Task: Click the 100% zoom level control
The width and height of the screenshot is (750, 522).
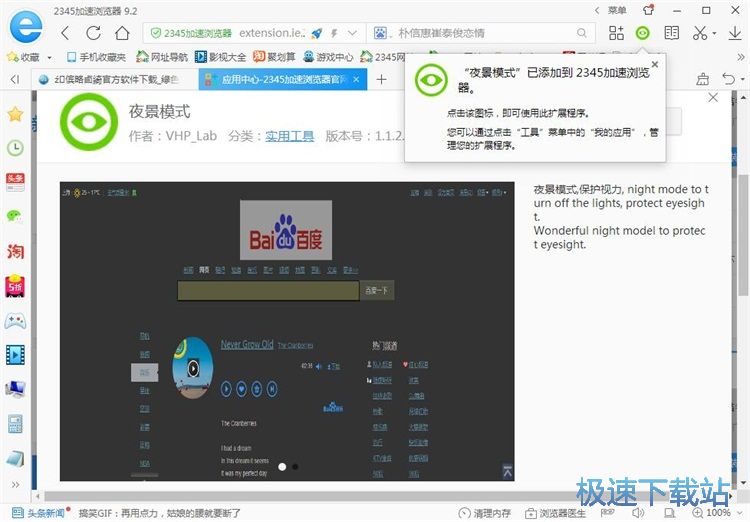Action: 712,513
